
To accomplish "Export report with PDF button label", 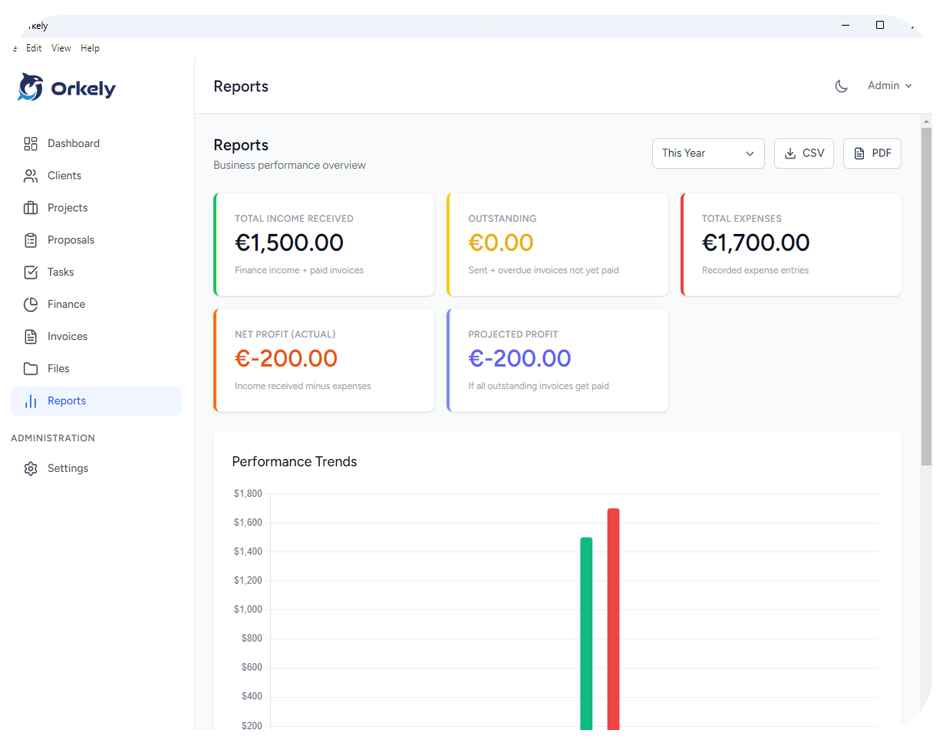I will coord(881,153).
